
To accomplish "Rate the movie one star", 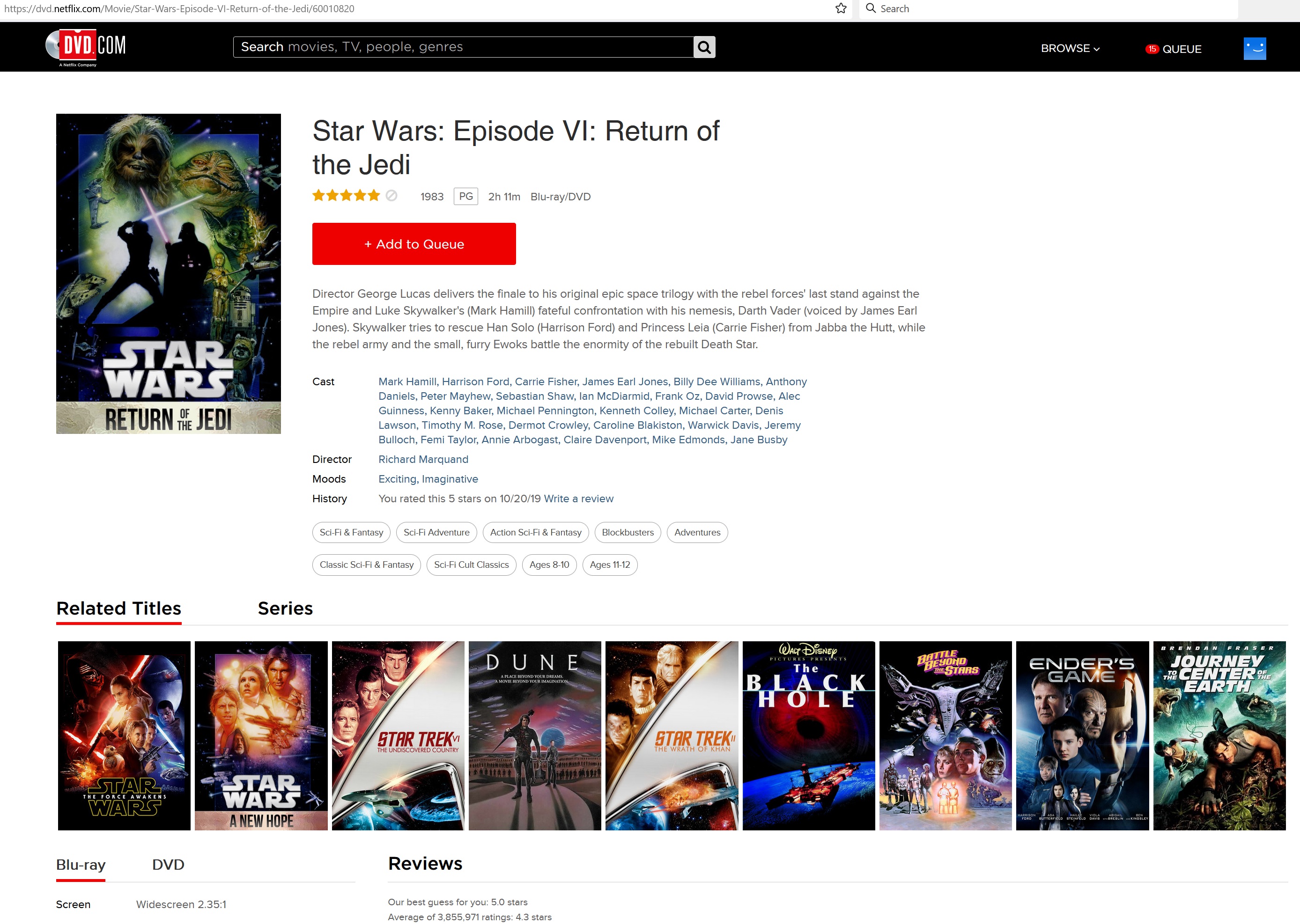I will click(x=318, y=196).
